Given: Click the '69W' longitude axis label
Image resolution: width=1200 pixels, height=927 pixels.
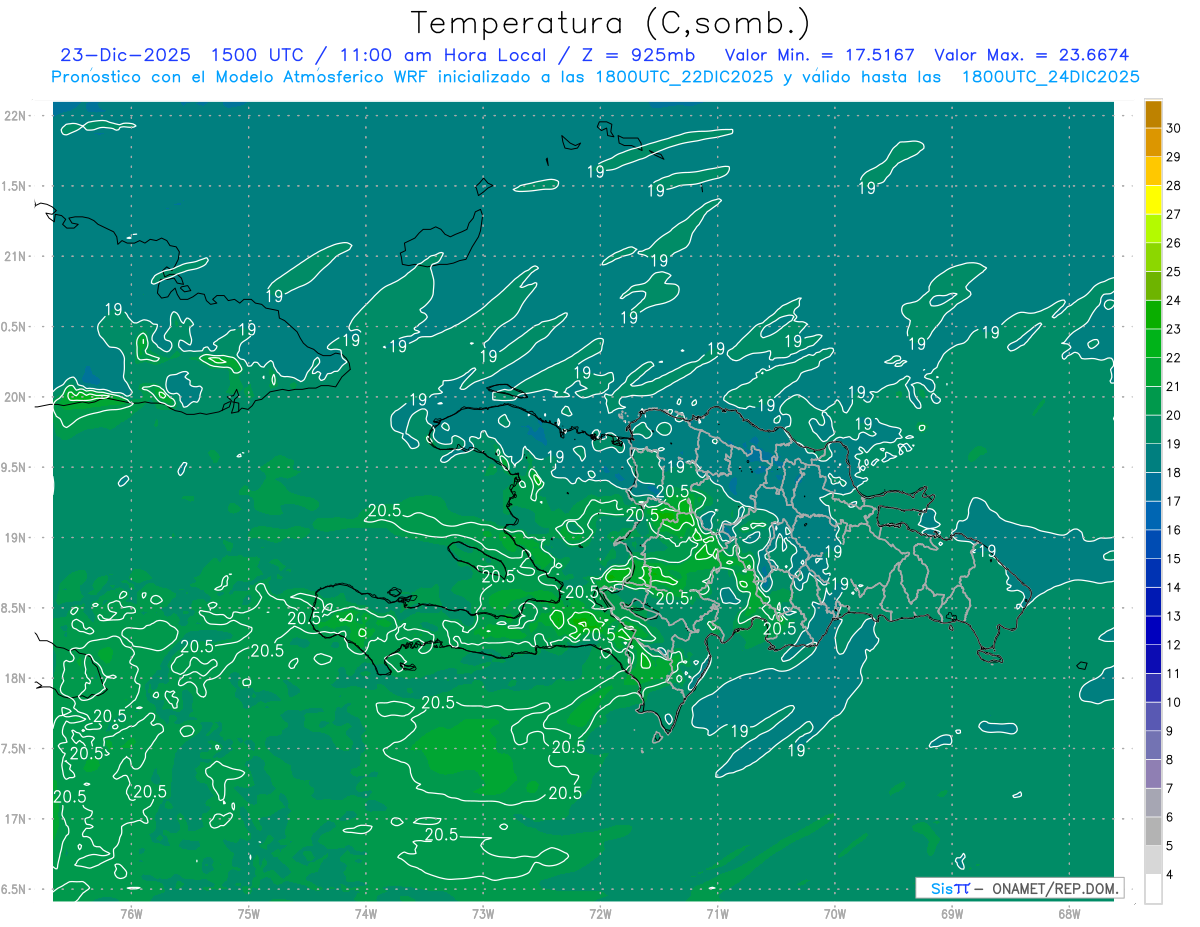Looking at the screenshot, I should [x=951, y=913].
